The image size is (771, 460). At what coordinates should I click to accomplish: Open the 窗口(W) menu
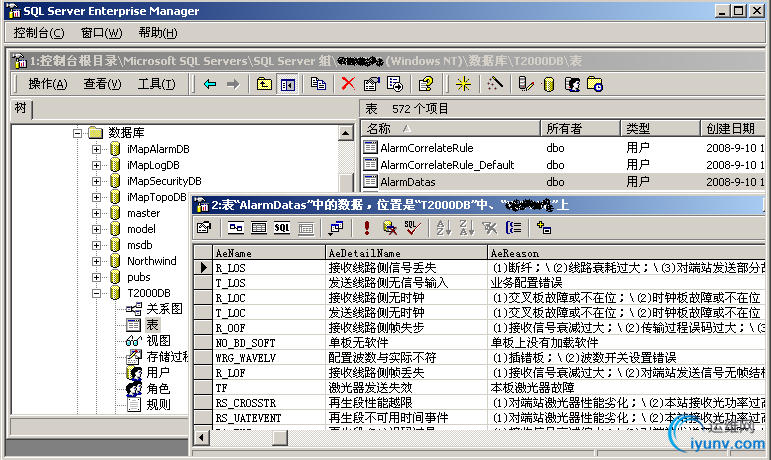[101, 33]
